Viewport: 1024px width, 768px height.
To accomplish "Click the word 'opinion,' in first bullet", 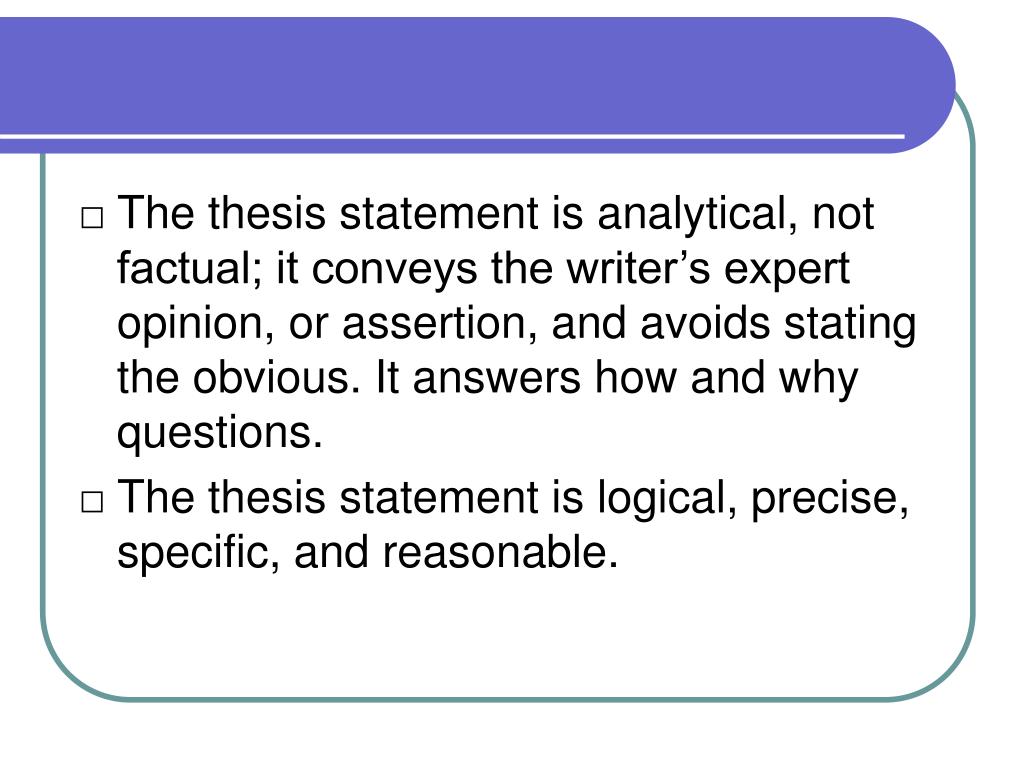I will pyautogui.click(x=196, y=325).
